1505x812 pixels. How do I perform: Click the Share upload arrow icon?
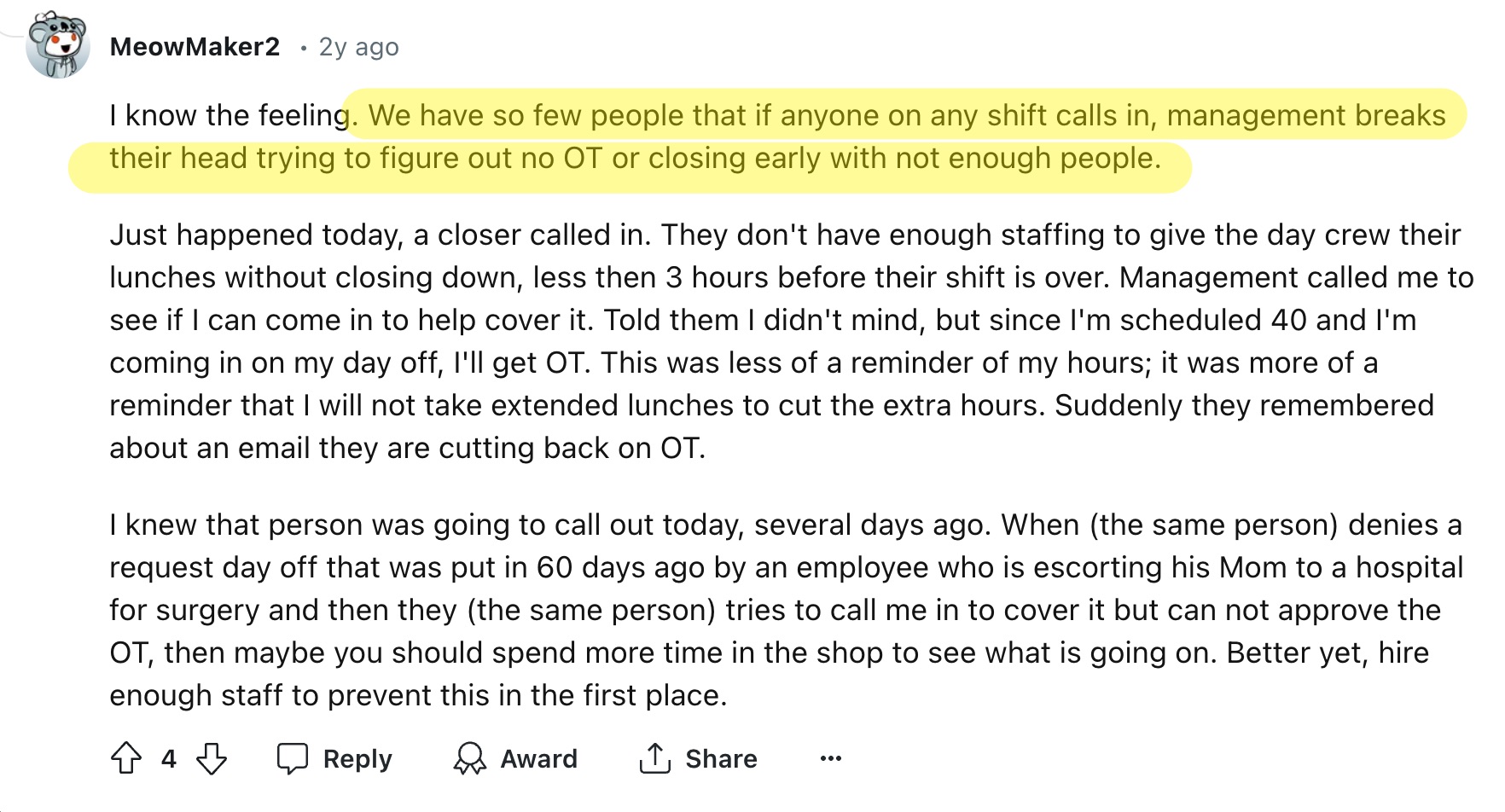[x=654, y=758]
